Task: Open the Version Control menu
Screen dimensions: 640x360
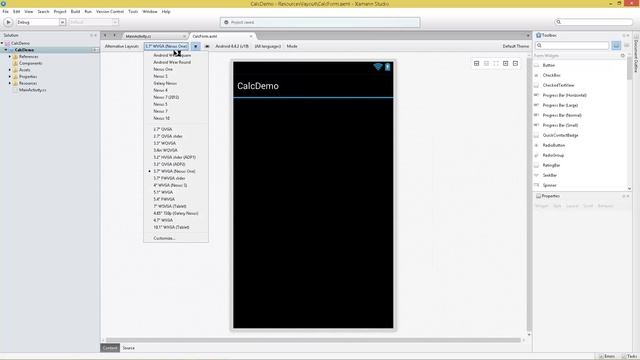Action: click(110, 12)
